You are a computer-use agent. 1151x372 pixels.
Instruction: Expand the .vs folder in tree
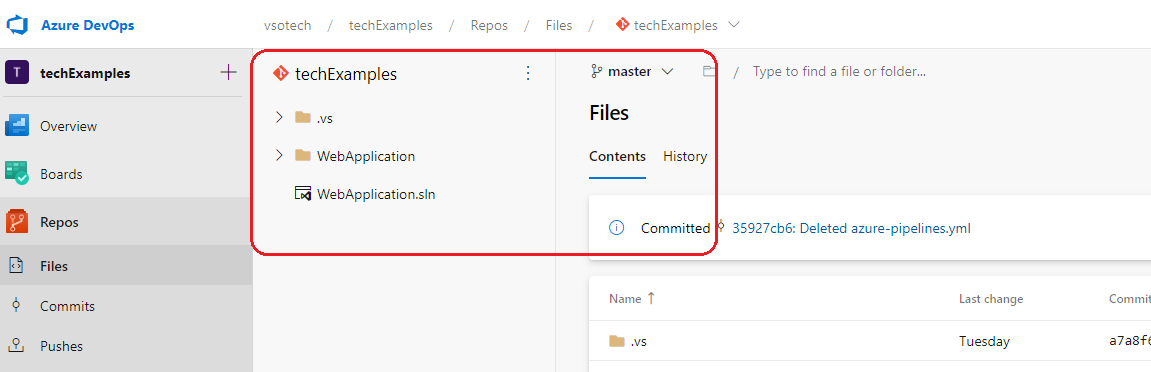point(279,117)
